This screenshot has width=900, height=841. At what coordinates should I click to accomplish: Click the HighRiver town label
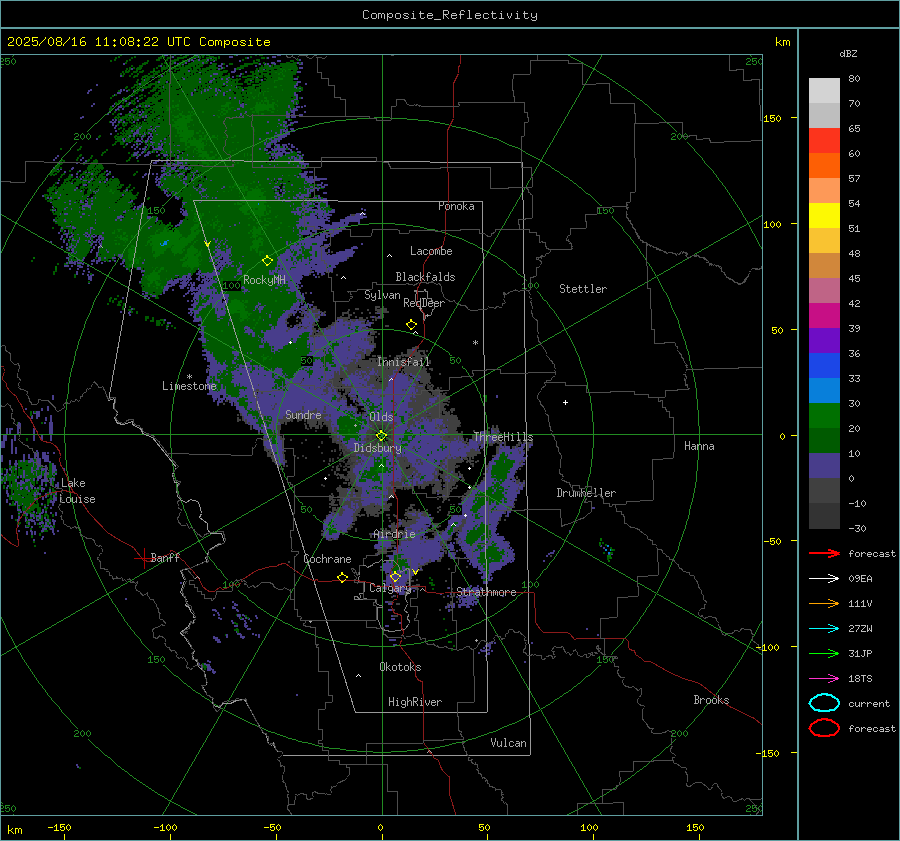(x=414, y=702)
